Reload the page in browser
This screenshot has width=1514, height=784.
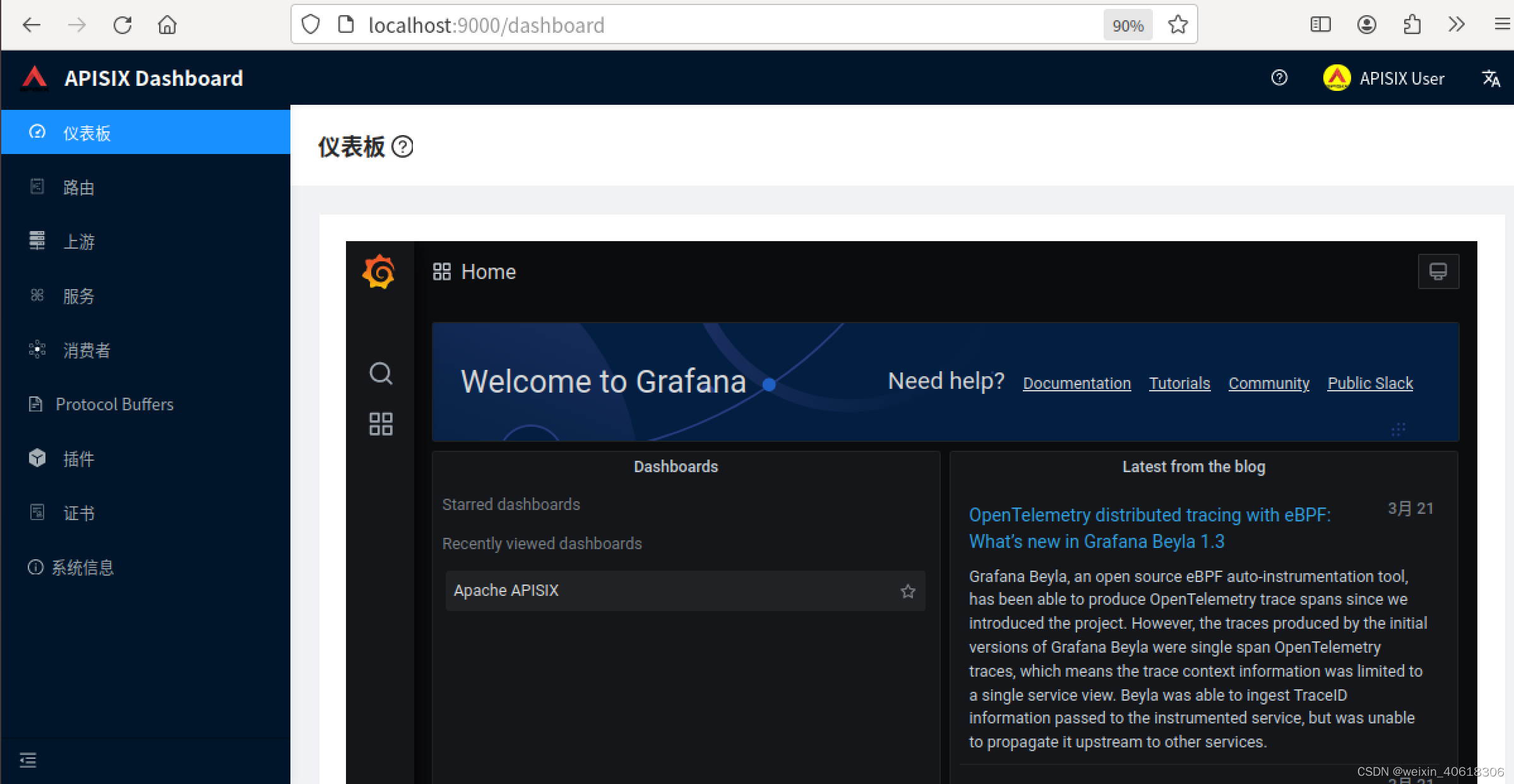(122, 25)
